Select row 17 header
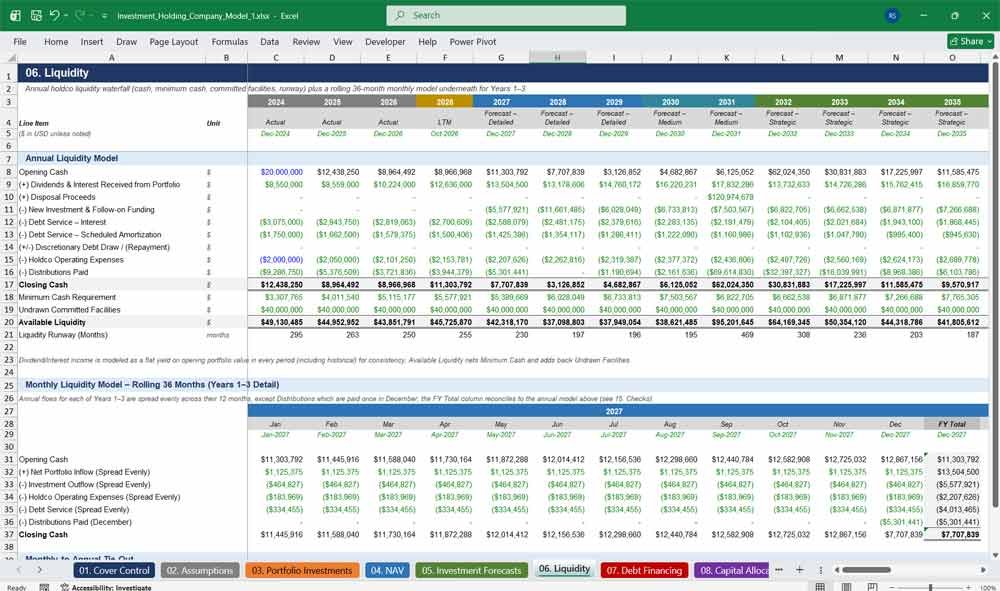Image resolution: width=1000 pixels, height=591 pixels. 8,284
